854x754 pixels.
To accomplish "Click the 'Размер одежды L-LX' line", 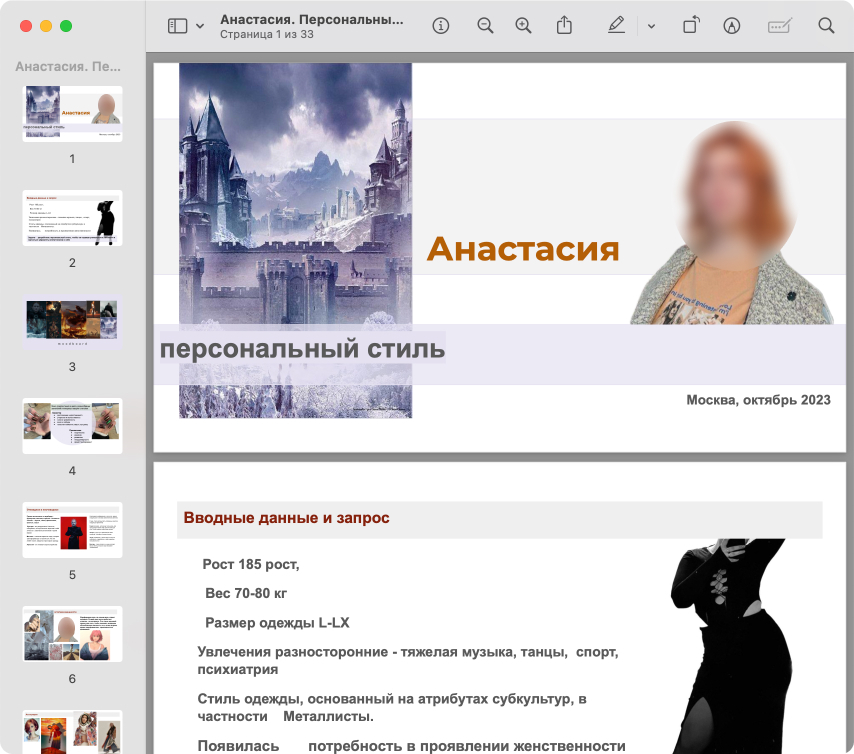I will point(277,623).
